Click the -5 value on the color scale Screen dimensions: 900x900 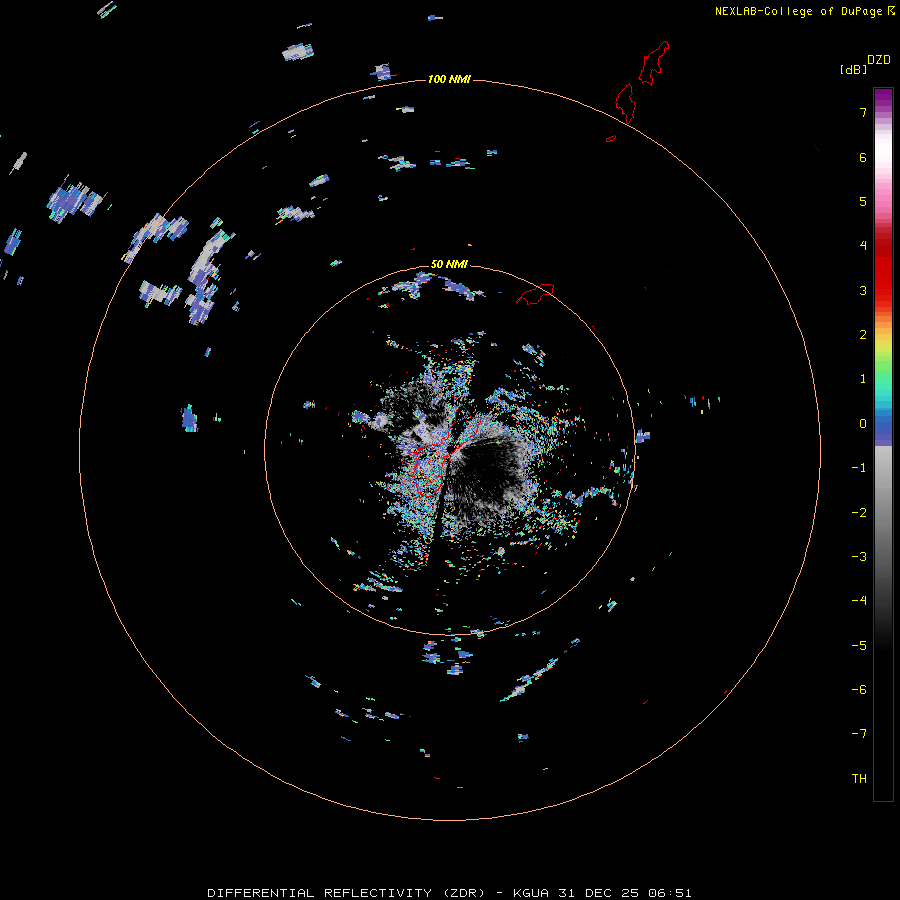pos(859,646)
